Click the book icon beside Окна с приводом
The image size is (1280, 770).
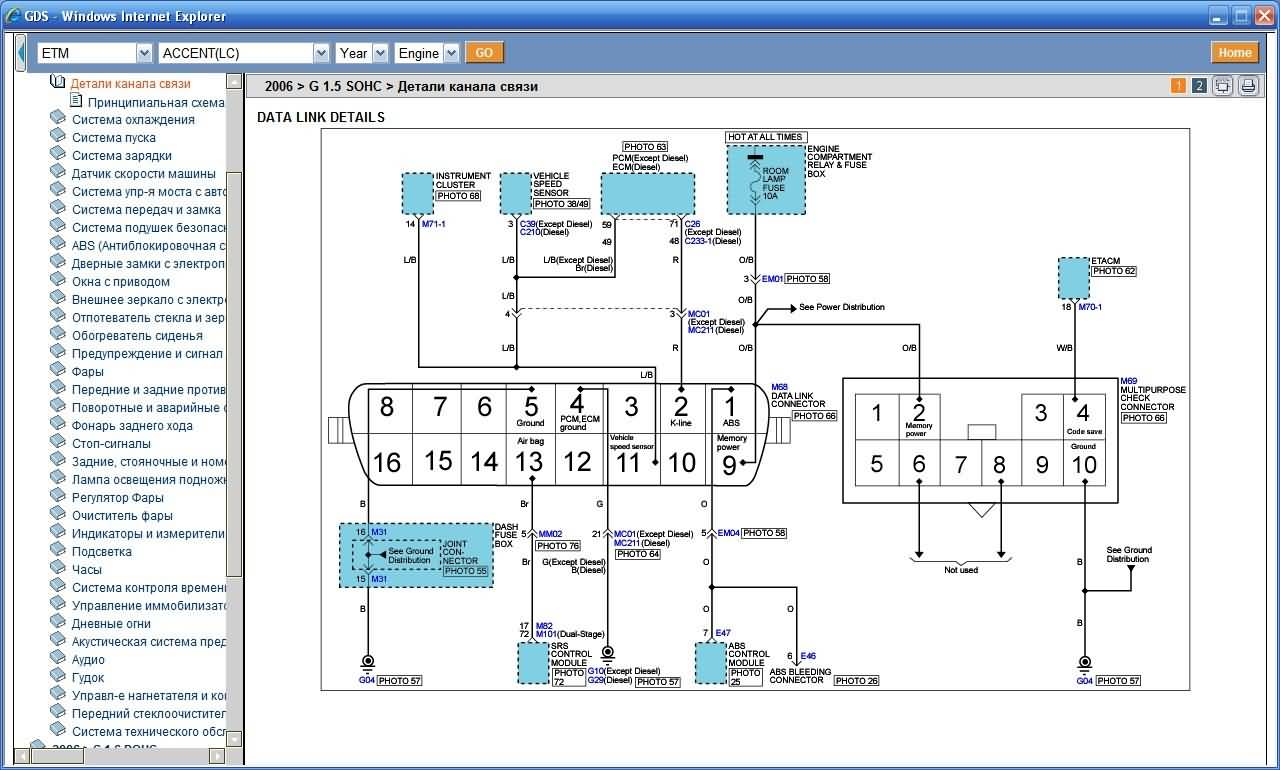coord(58,281)
